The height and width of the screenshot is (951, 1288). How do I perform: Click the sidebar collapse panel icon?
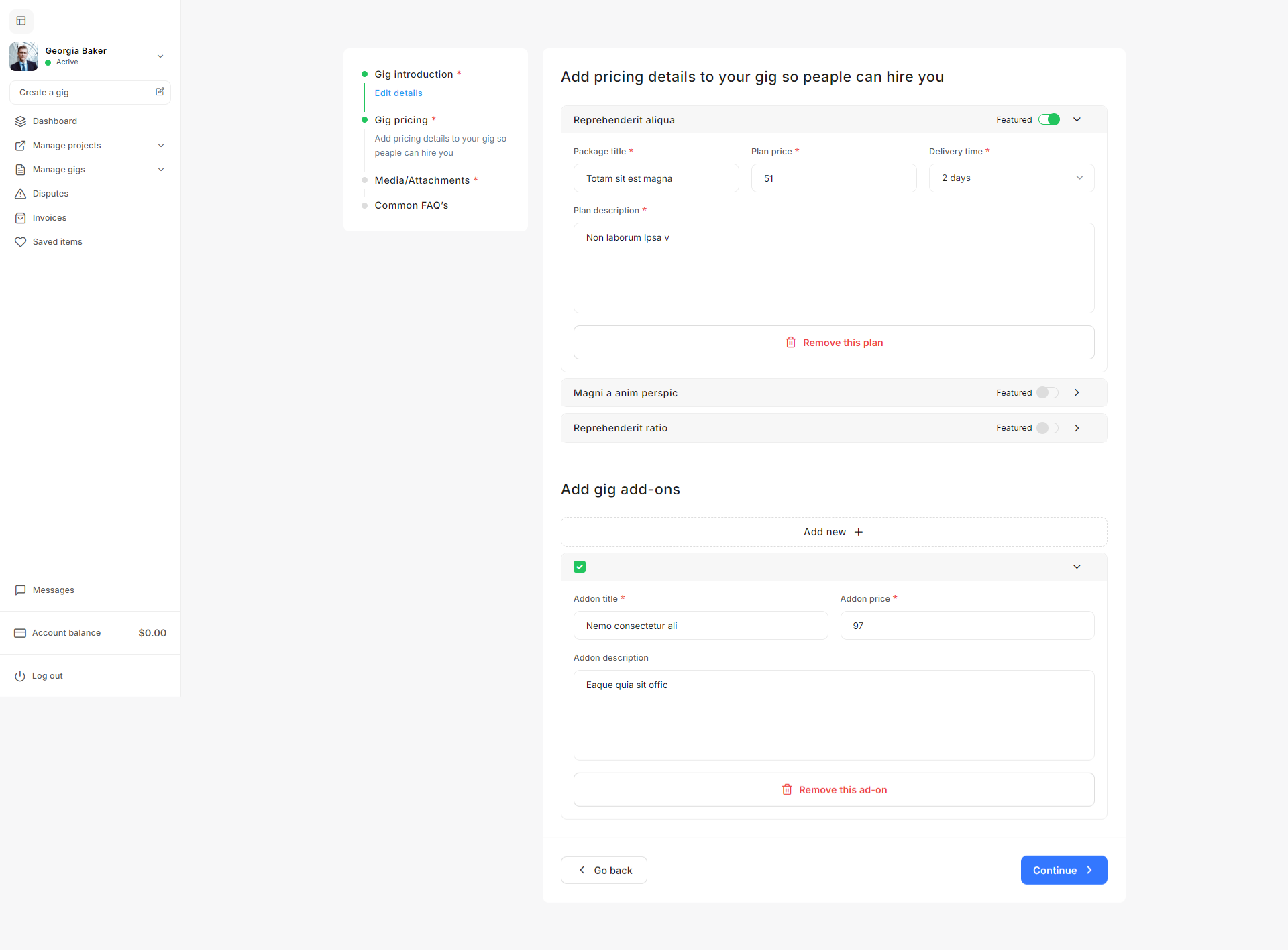pos(21,21)
